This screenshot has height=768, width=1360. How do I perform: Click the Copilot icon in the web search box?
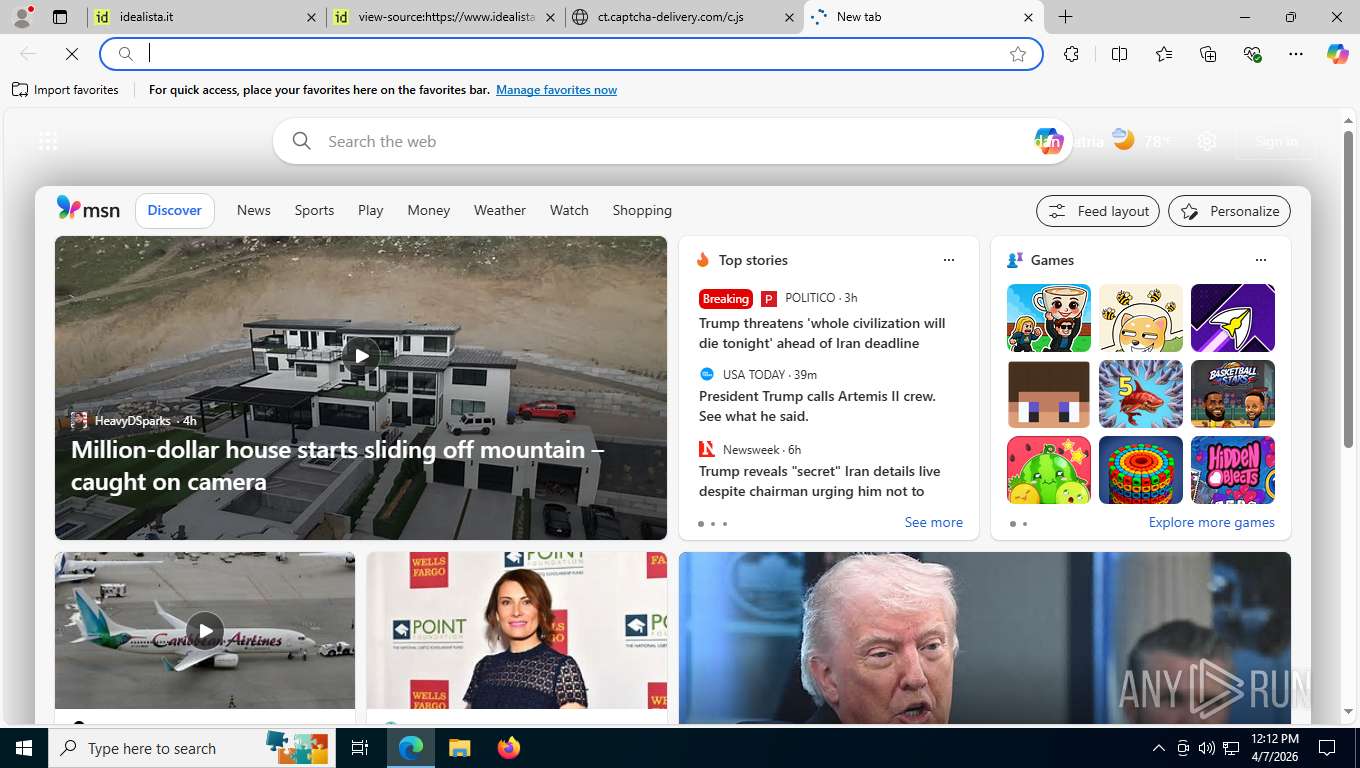(x=1047, y=141)
